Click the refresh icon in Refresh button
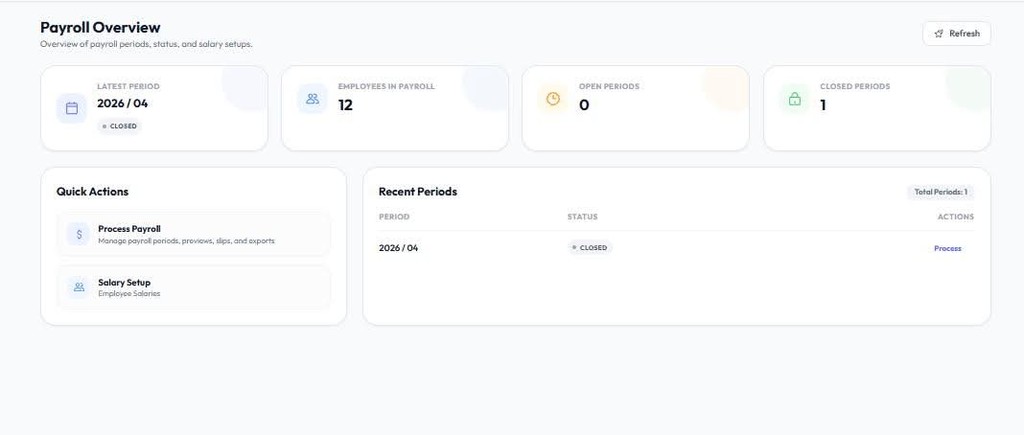 pos(939,33)
